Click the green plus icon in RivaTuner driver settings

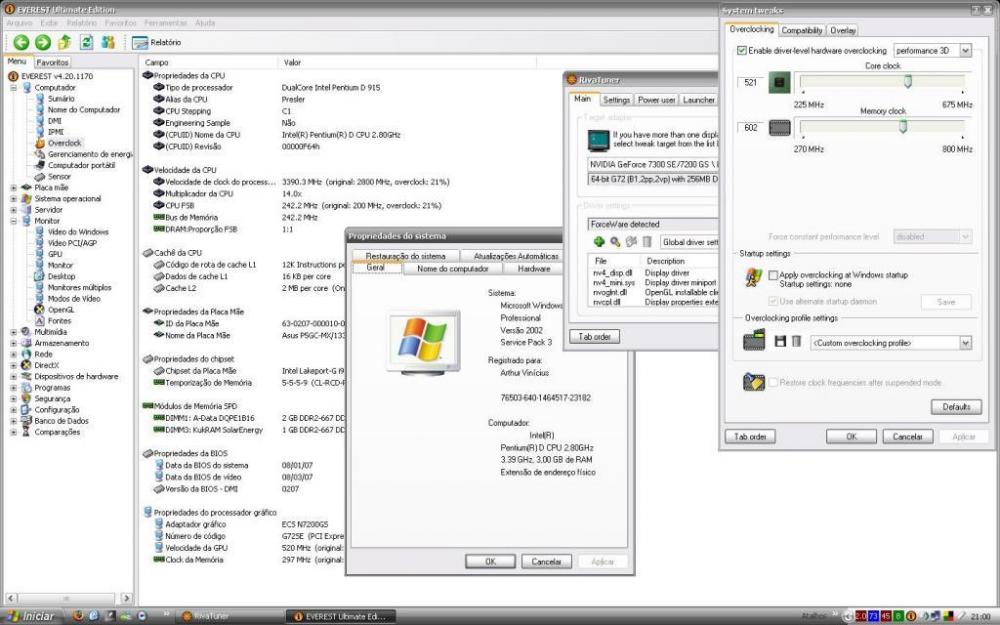[x=599, y=242]
